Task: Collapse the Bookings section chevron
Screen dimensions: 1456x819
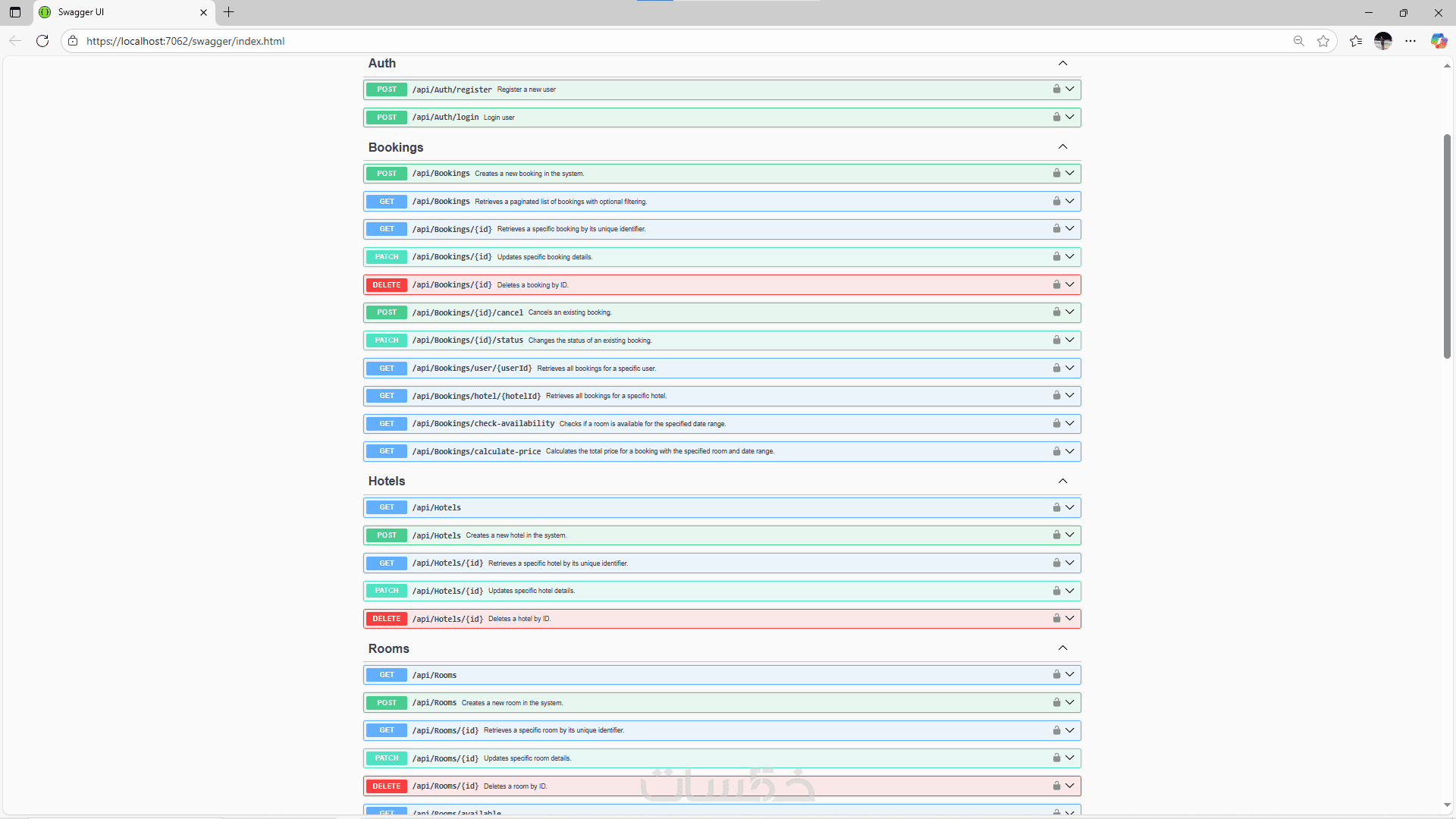Action: click(1062, 146)
